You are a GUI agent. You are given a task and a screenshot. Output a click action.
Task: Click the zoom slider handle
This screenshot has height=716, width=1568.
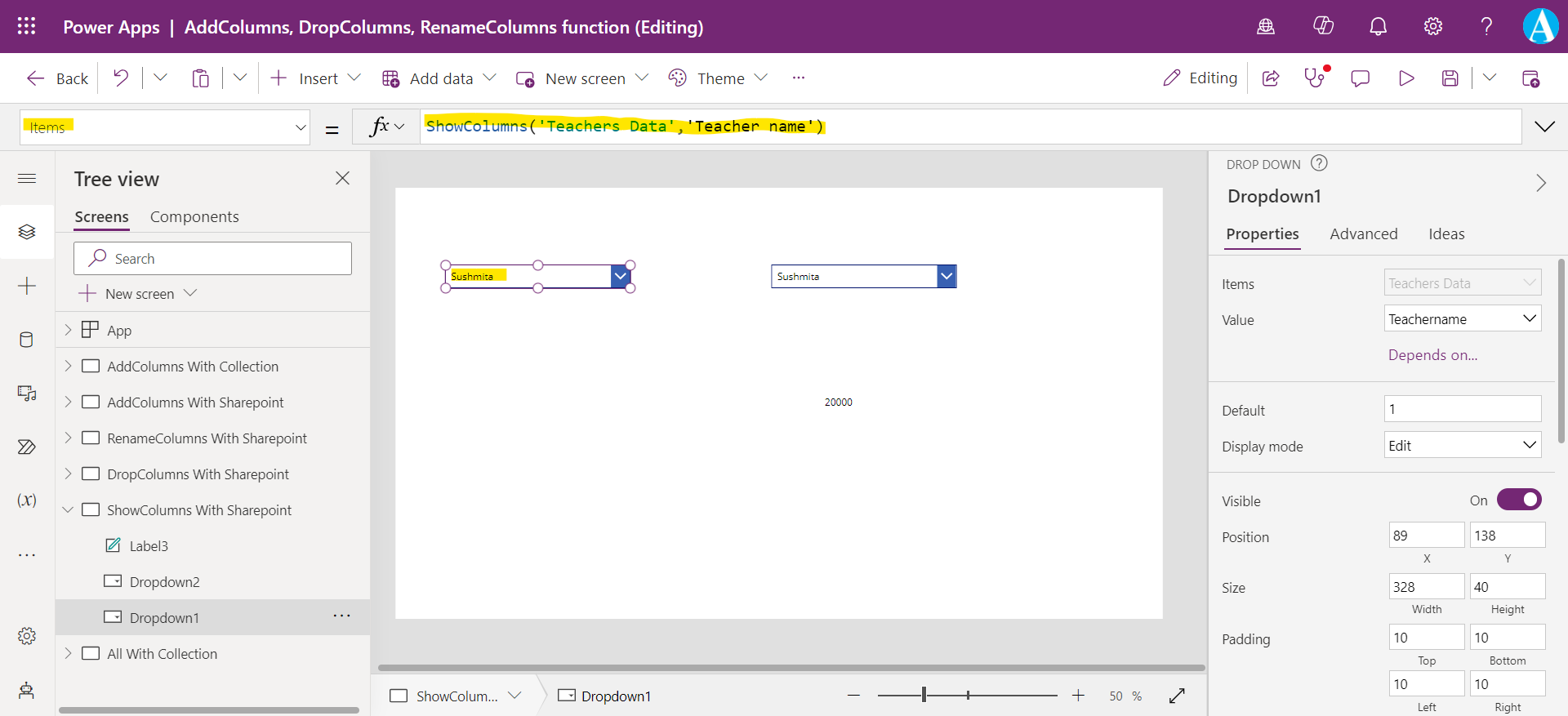click(924, 695)
